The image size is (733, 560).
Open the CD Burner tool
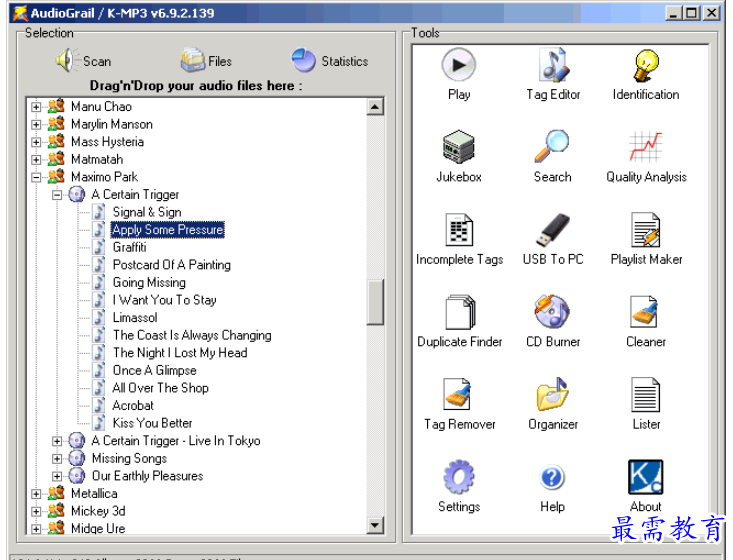(x=553, y=322)
